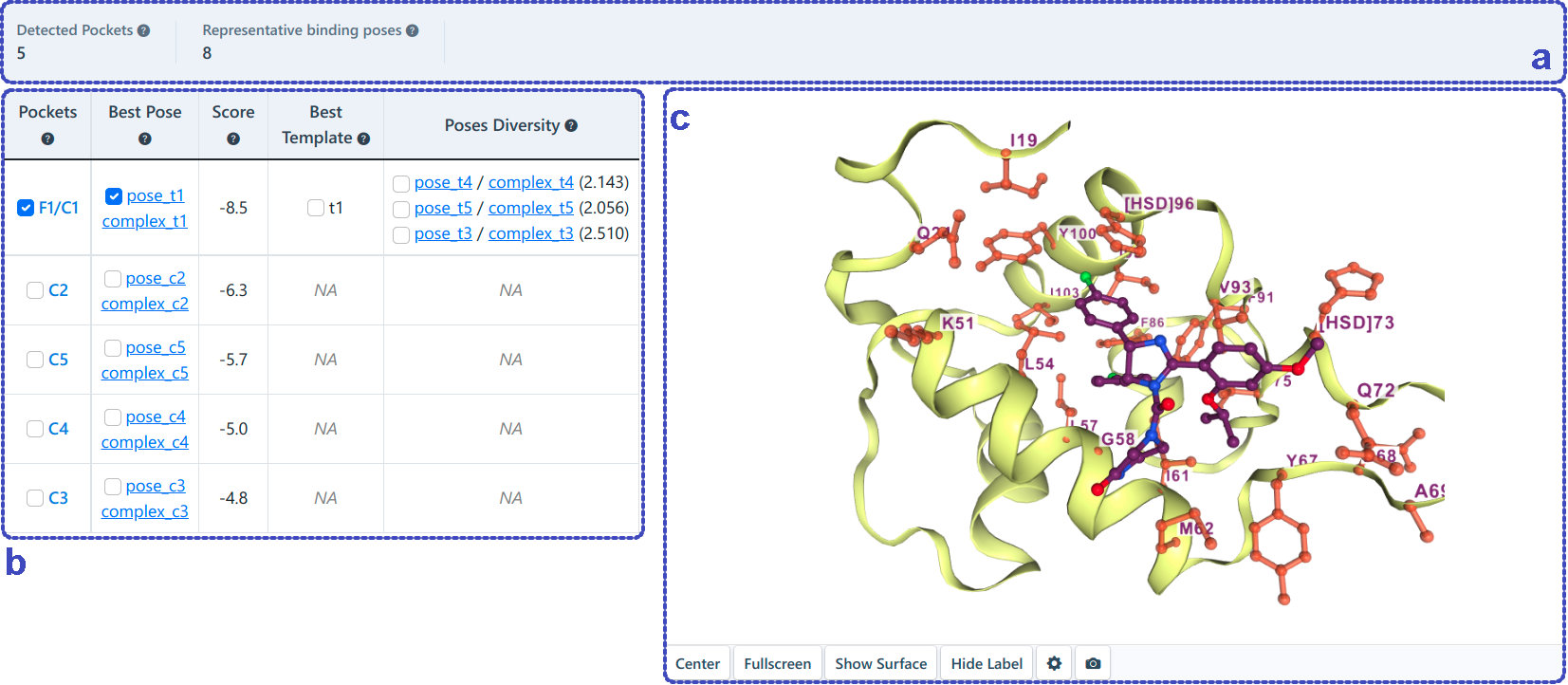Check the t1 best template checkbox

pos(316,208)
